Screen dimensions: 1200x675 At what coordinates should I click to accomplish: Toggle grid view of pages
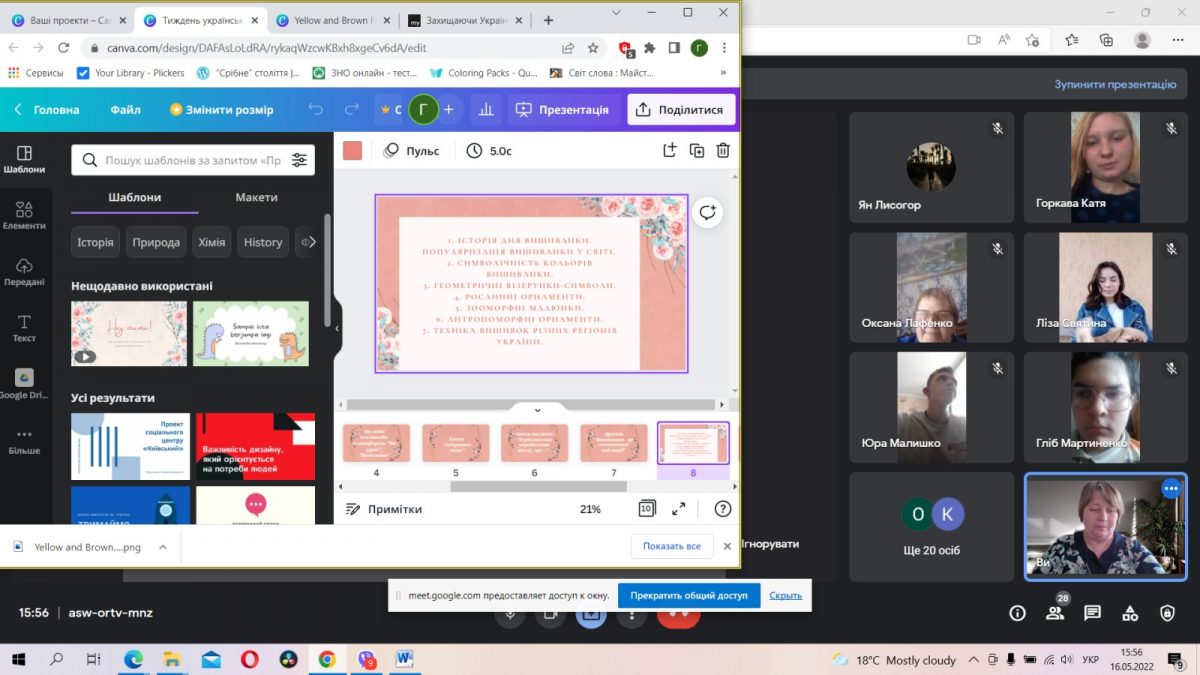647,509
